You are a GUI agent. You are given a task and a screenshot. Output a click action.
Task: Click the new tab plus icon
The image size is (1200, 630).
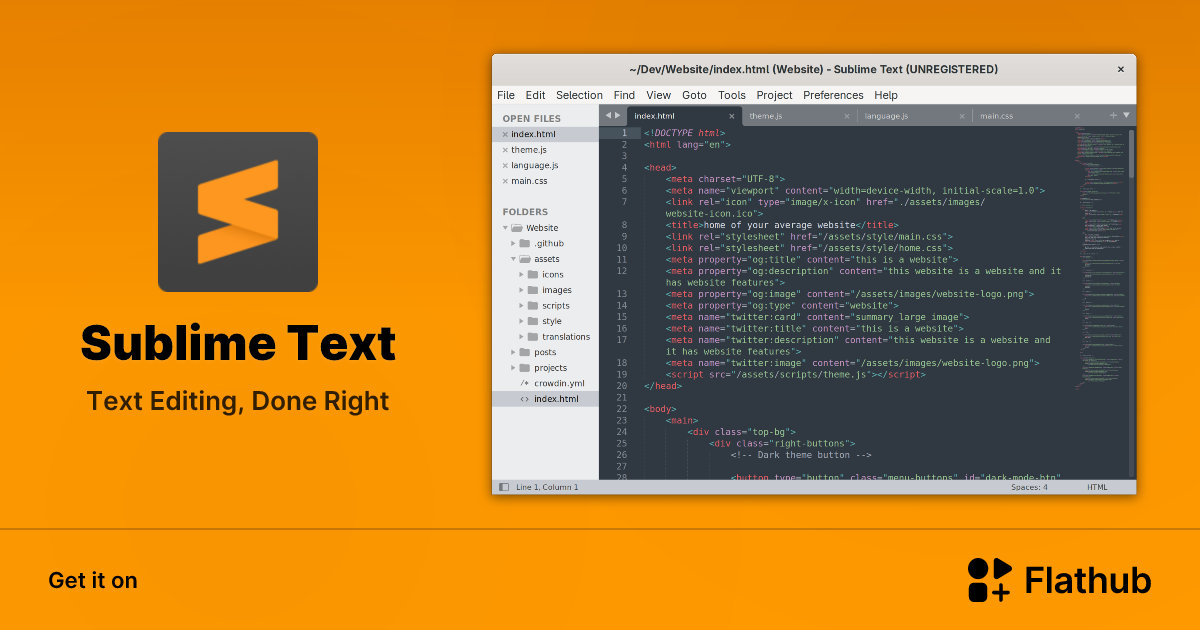point(1113,115)
